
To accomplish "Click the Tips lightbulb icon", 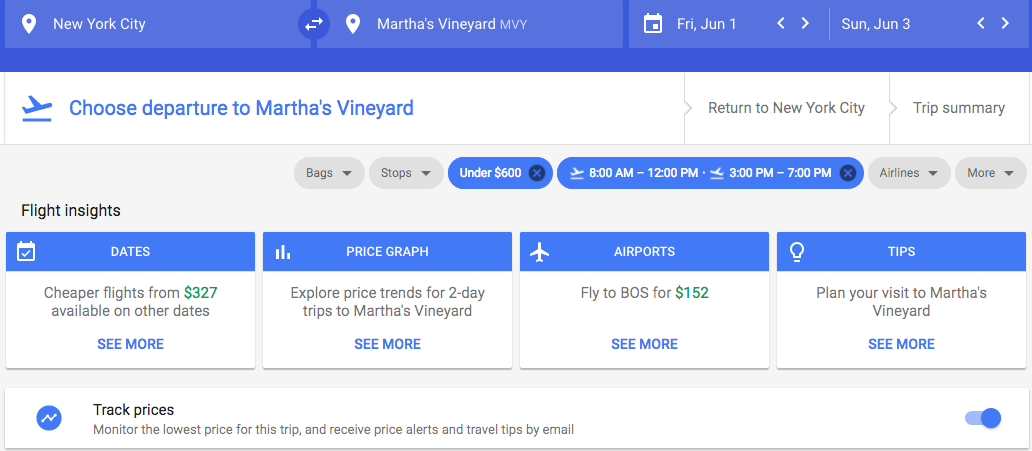I will [797, 252].
